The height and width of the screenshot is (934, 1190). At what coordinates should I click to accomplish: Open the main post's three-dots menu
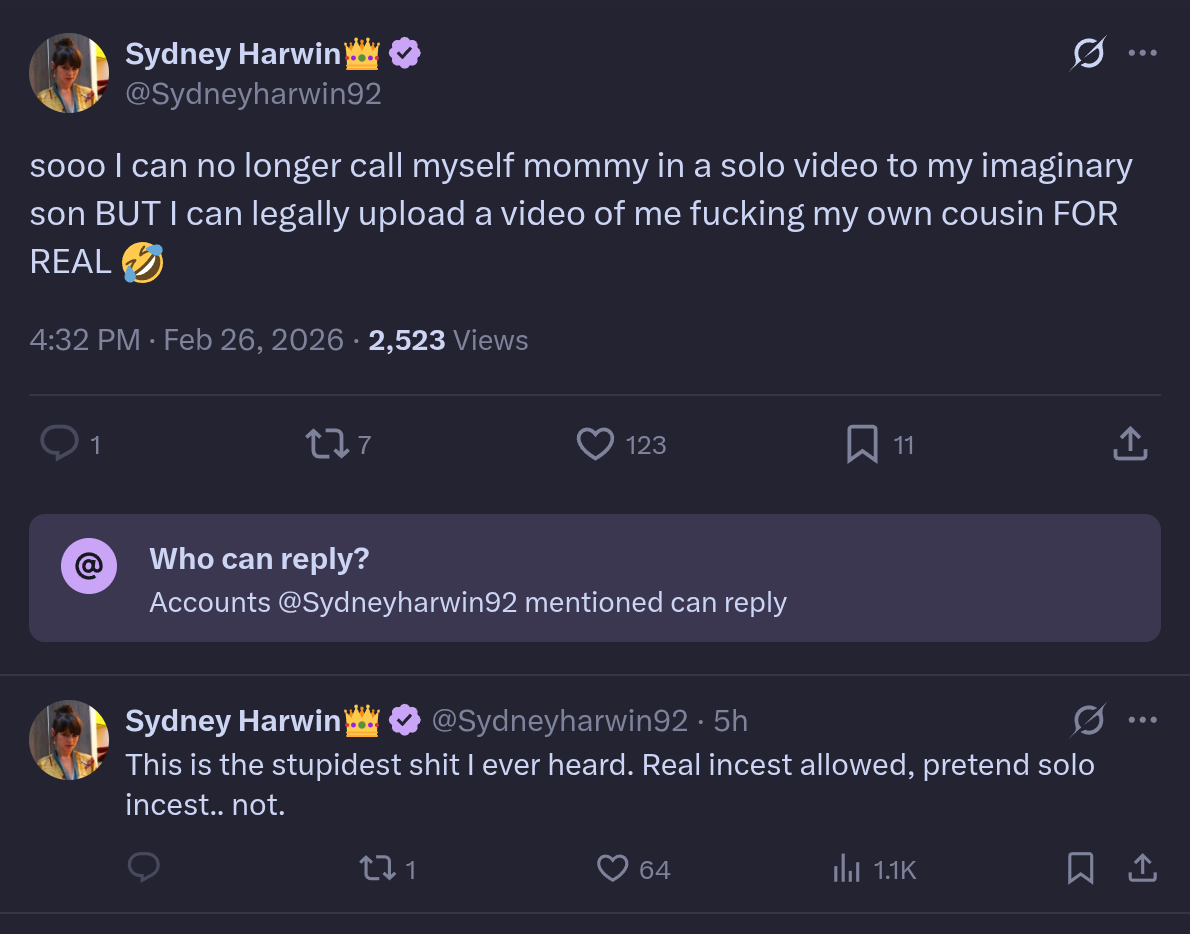click(x=1142, y=53)
